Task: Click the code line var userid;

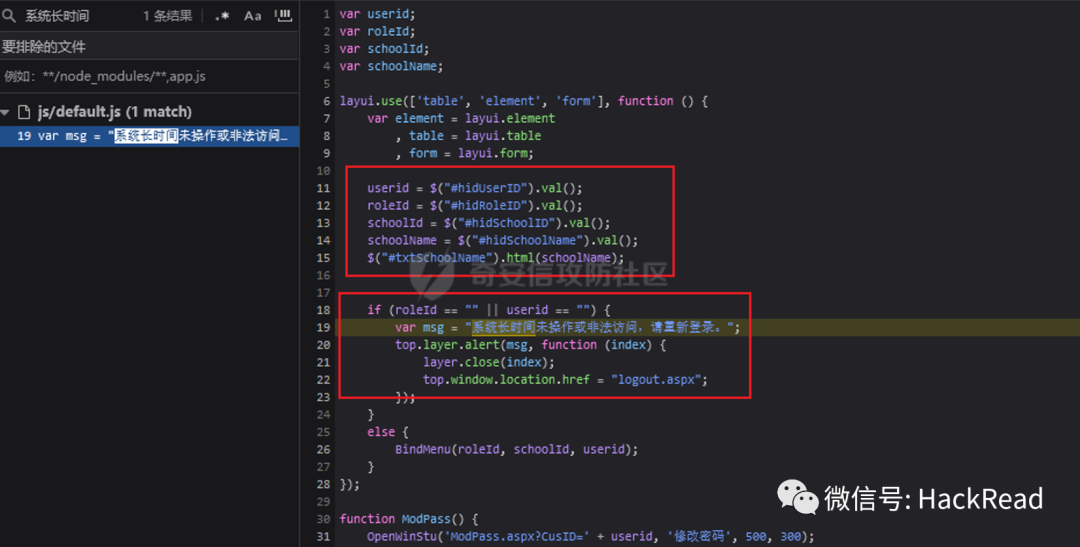Action: (377, 14)
